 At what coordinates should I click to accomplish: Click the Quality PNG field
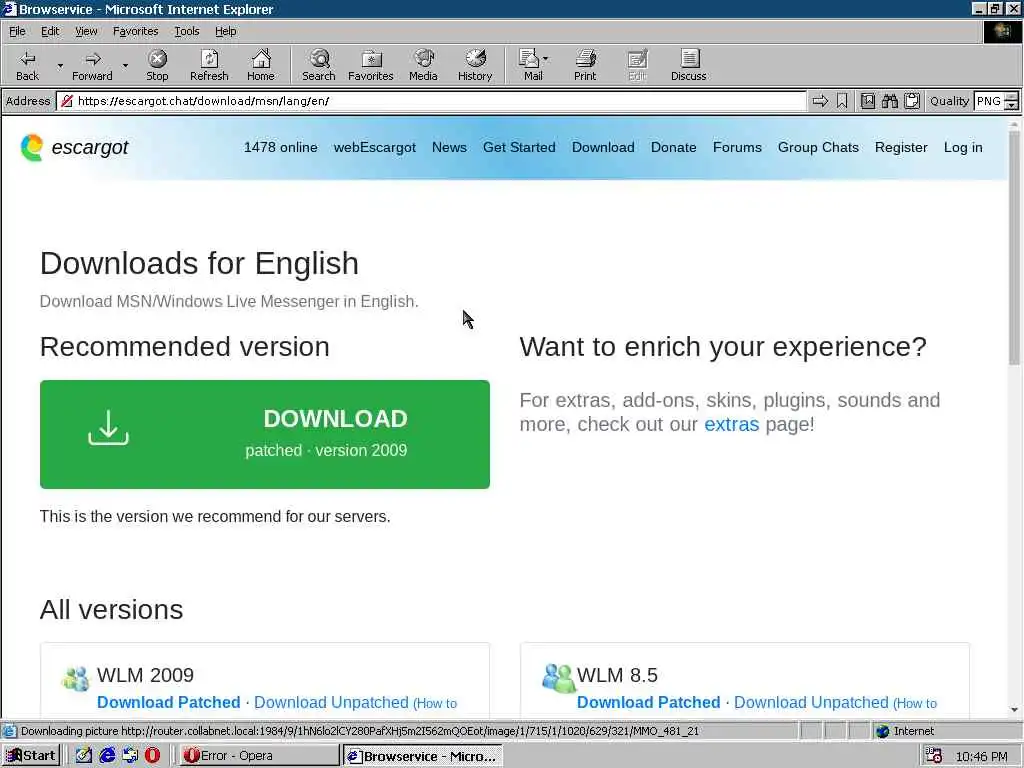coord(988,101)
